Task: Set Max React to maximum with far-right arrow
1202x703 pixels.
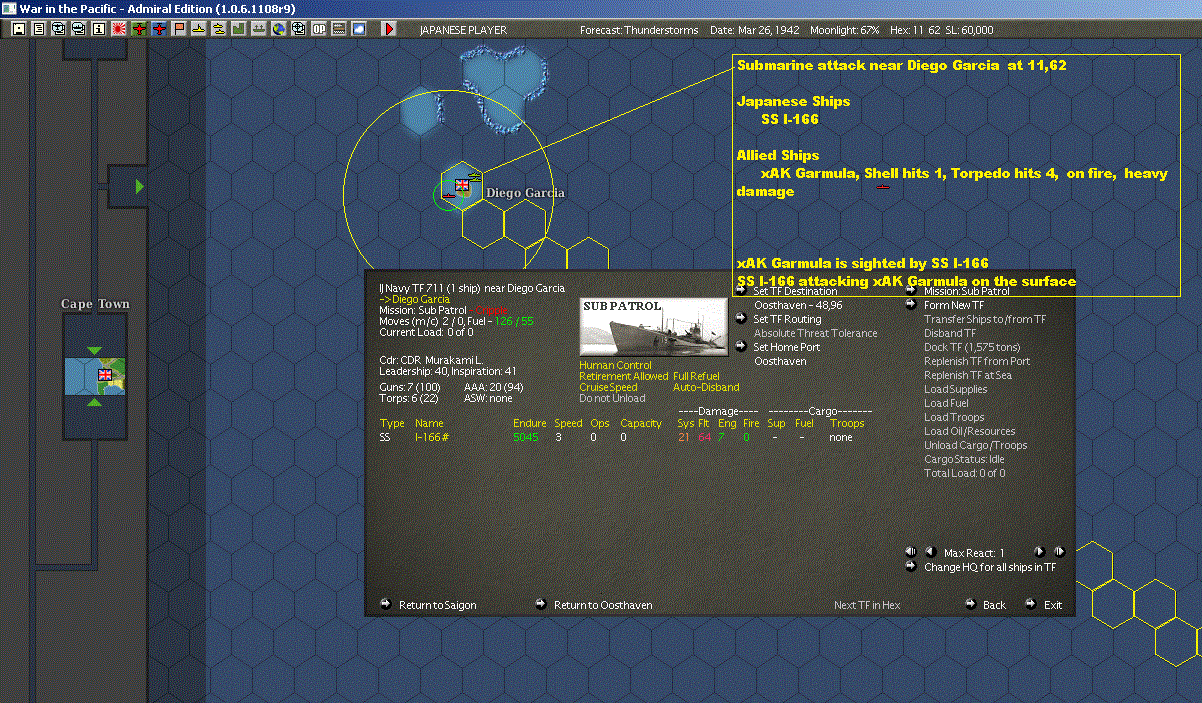Action: point(1059,551)
